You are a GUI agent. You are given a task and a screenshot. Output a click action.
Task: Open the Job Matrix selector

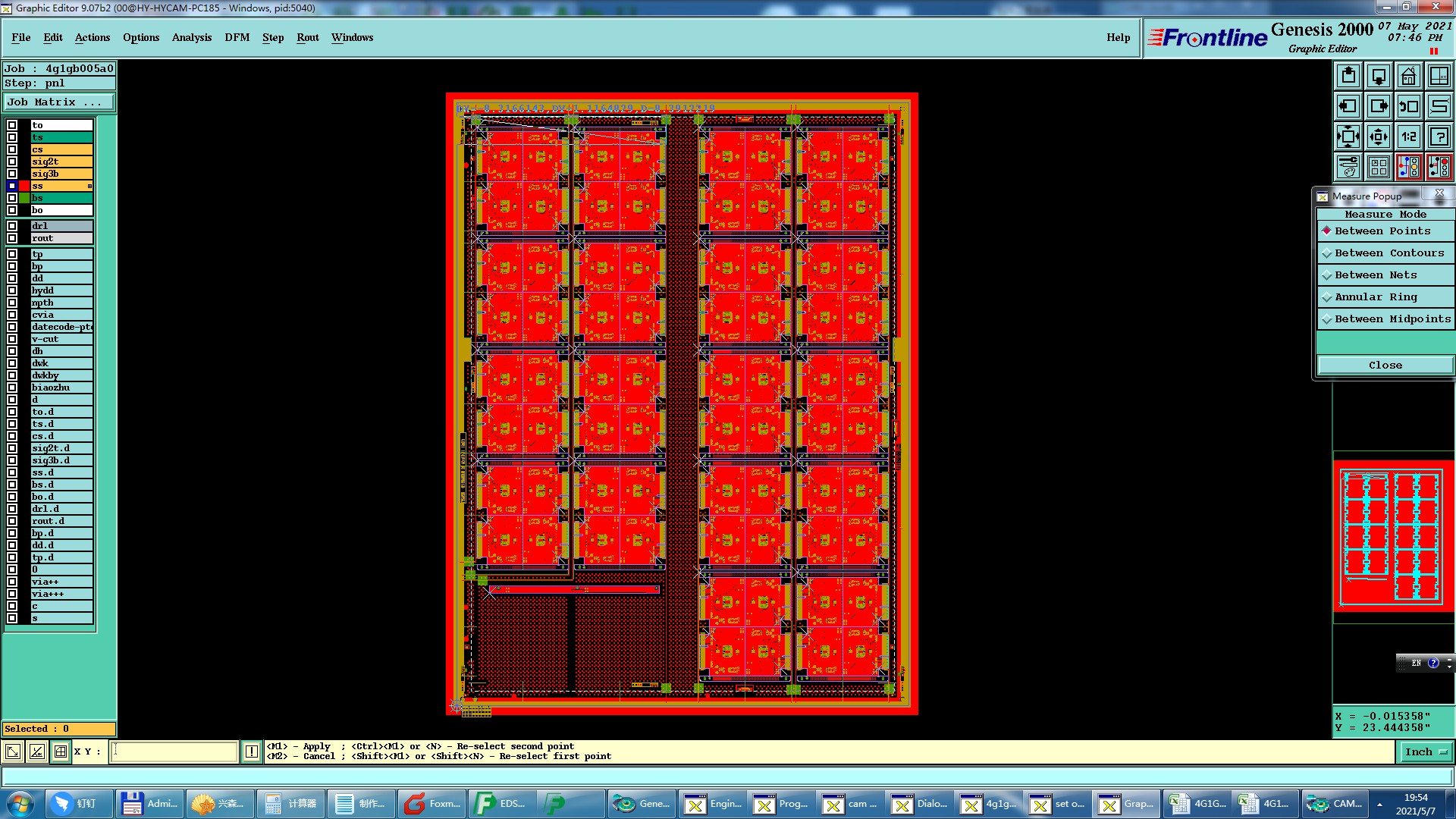click(59, 102)
